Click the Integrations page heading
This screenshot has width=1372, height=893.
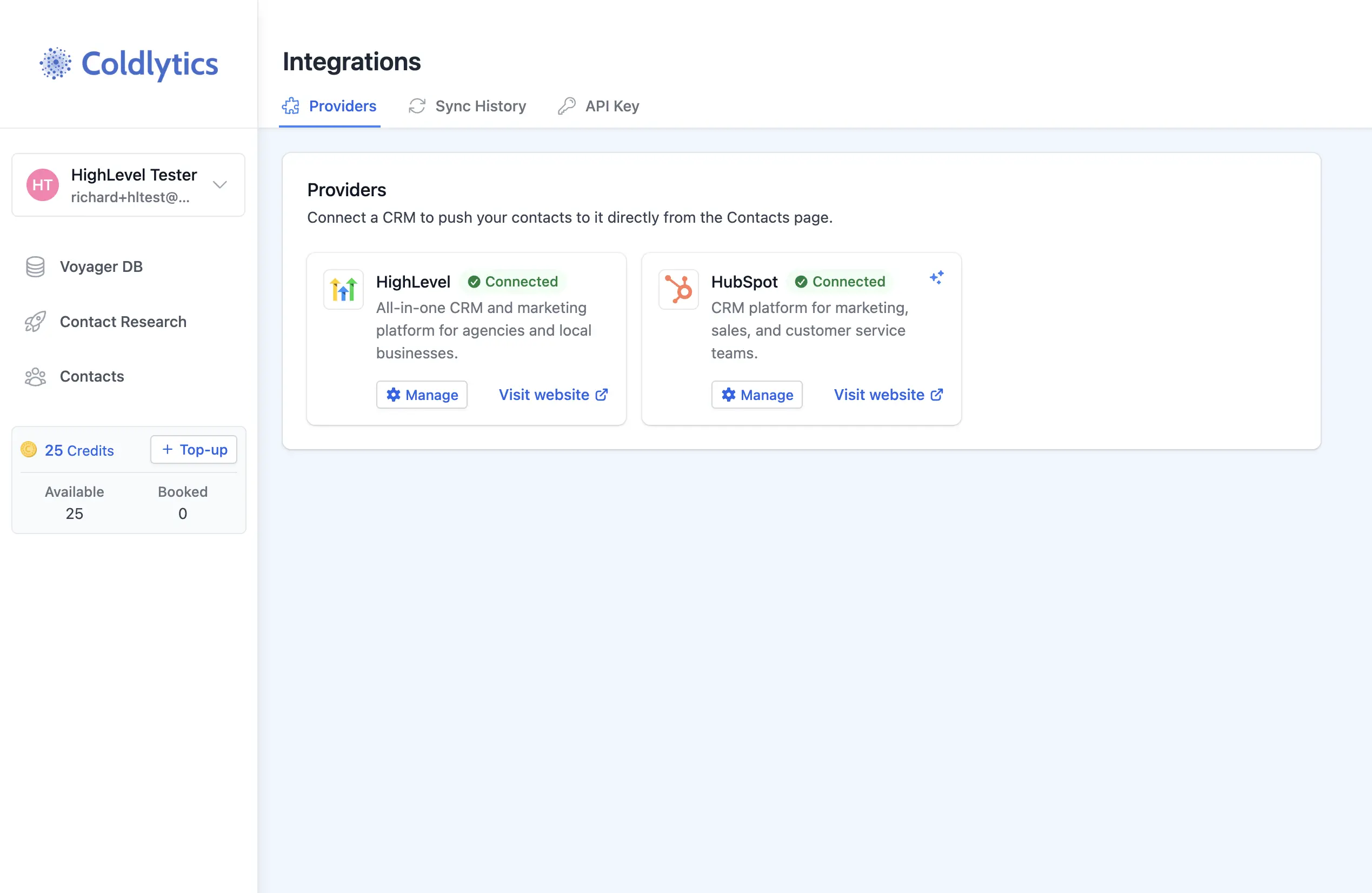351,62
